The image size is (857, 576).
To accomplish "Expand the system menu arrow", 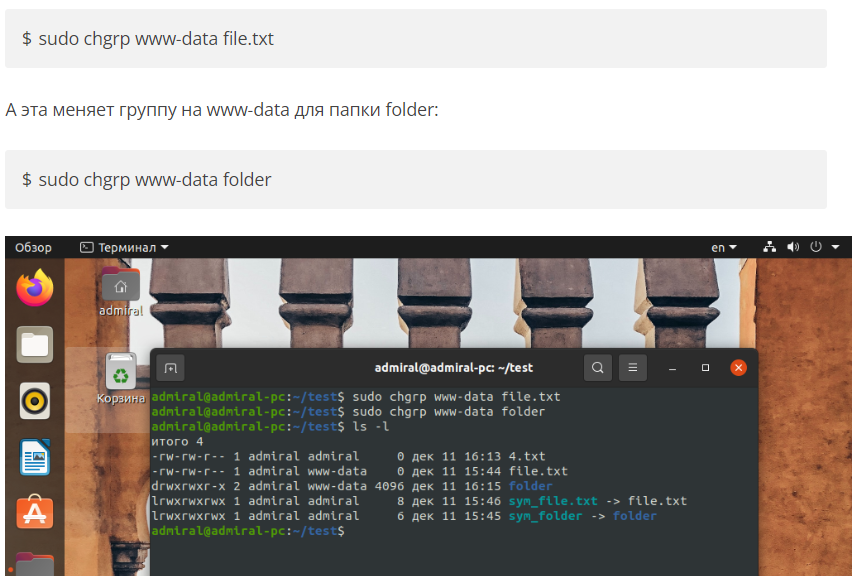I will (x=836, y=247).
